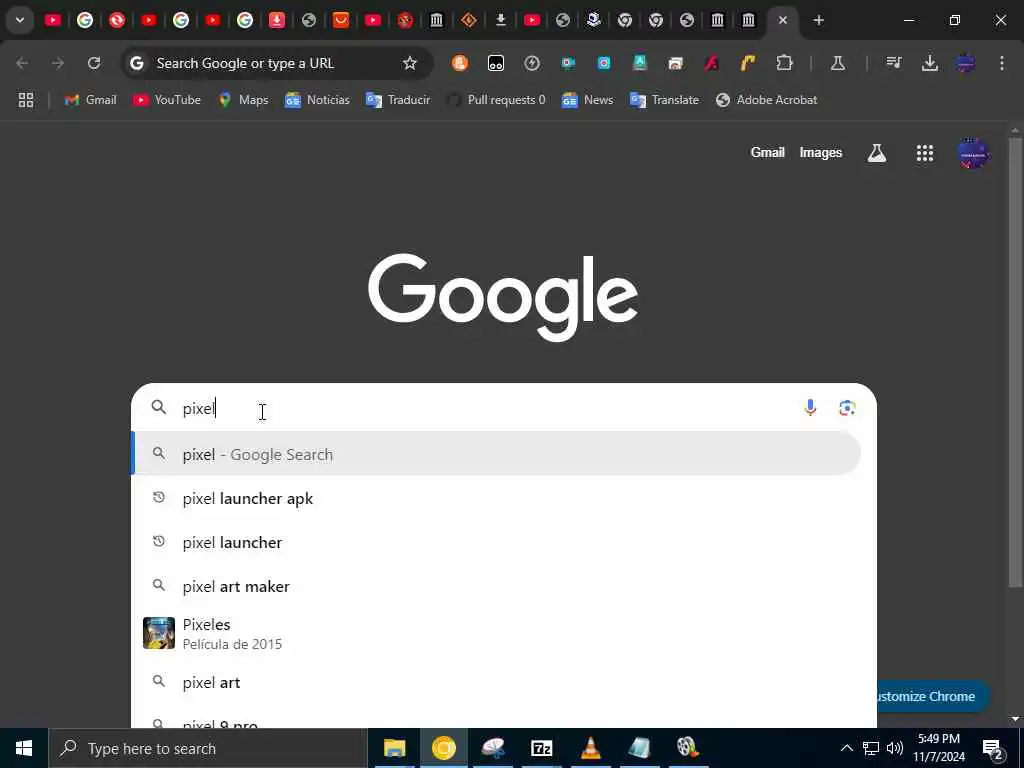
Task: Open the Translate bookmark
Action: (664, 100)
